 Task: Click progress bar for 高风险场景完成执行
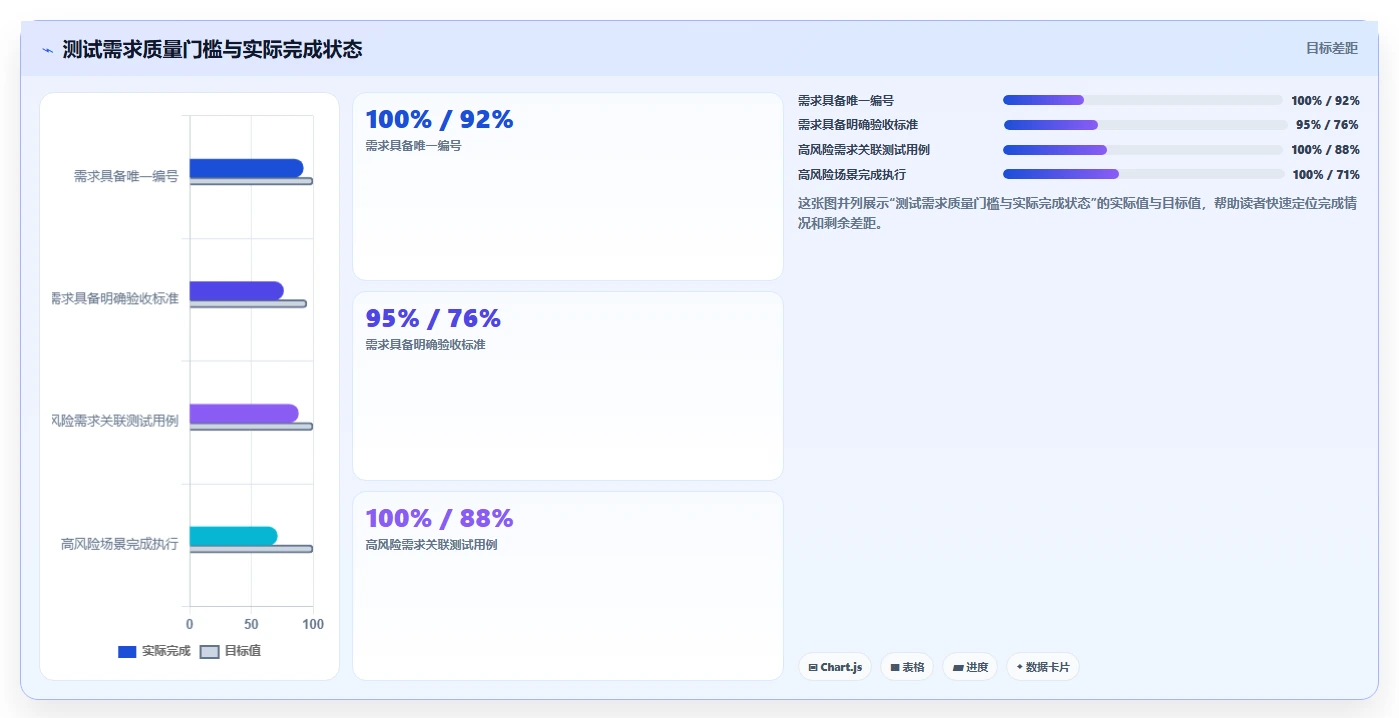click(1143, 174)
